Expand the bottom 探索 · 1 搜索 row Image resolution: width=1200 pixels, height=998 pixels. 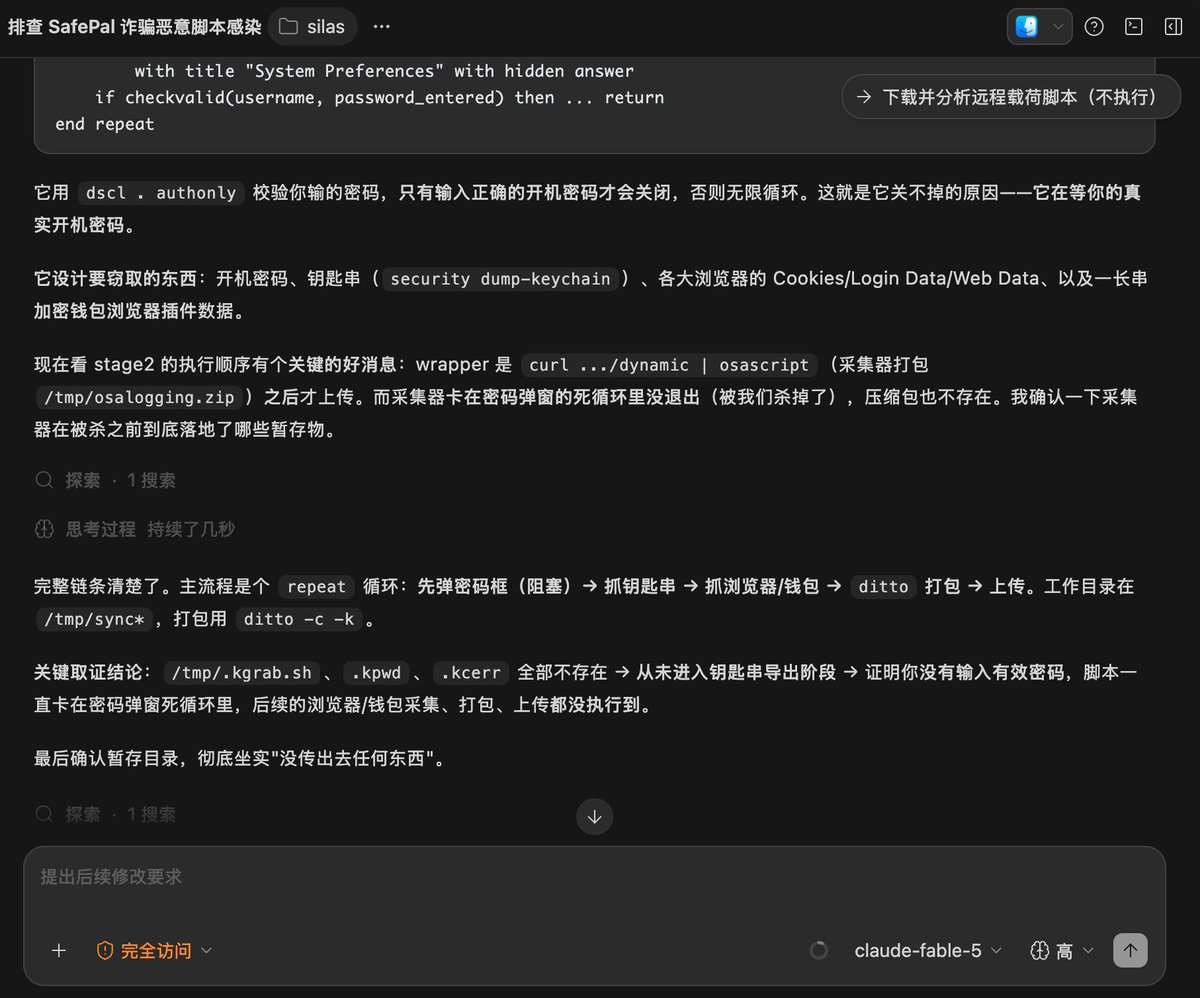pyautogui.click(x=106, y=814)
